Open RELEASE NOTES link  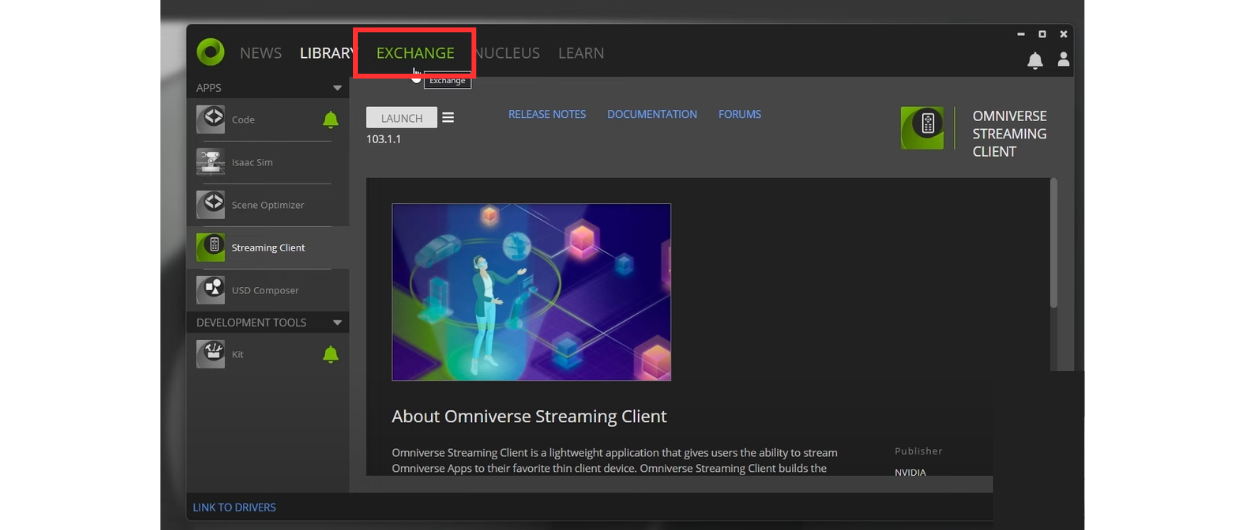(547, 114)
